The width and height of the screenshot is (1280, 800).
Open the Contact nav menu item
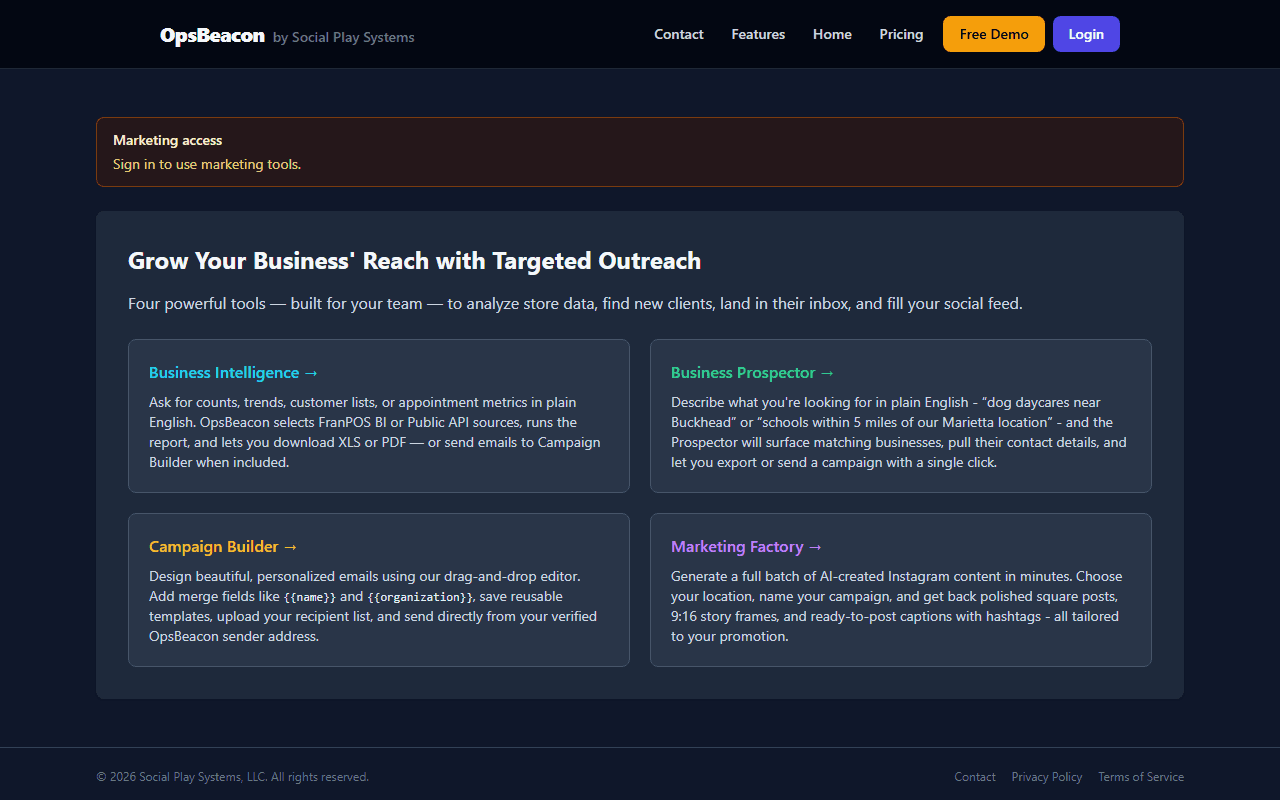point(679,34)
